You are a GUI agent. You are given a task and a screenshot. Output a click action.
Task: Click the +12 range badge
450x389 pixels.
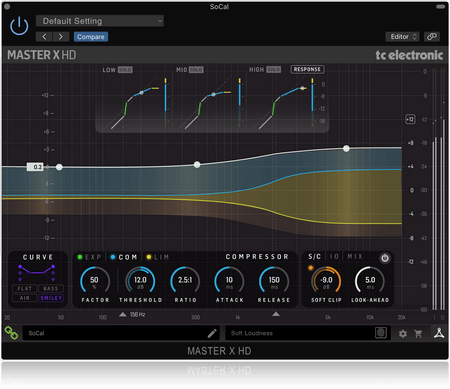coord(410,119)
